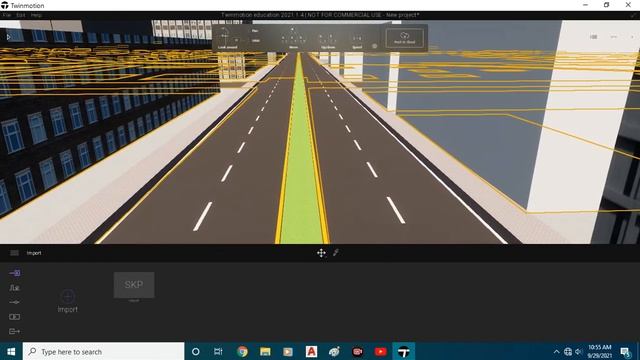Select the Settings slider icon in sidebar
Image resolution: width=640 pixels, height=360 pixels.
click(x=15, y=302)
